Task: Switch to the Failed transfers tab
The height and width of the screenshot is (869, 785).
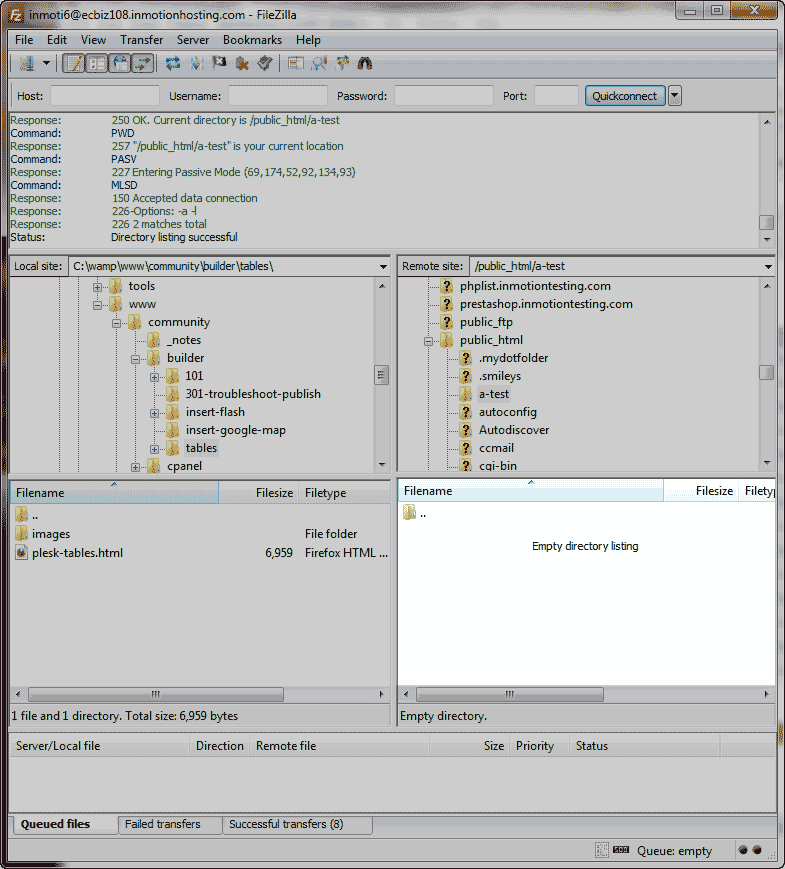Action: click(x=162, y=825)
